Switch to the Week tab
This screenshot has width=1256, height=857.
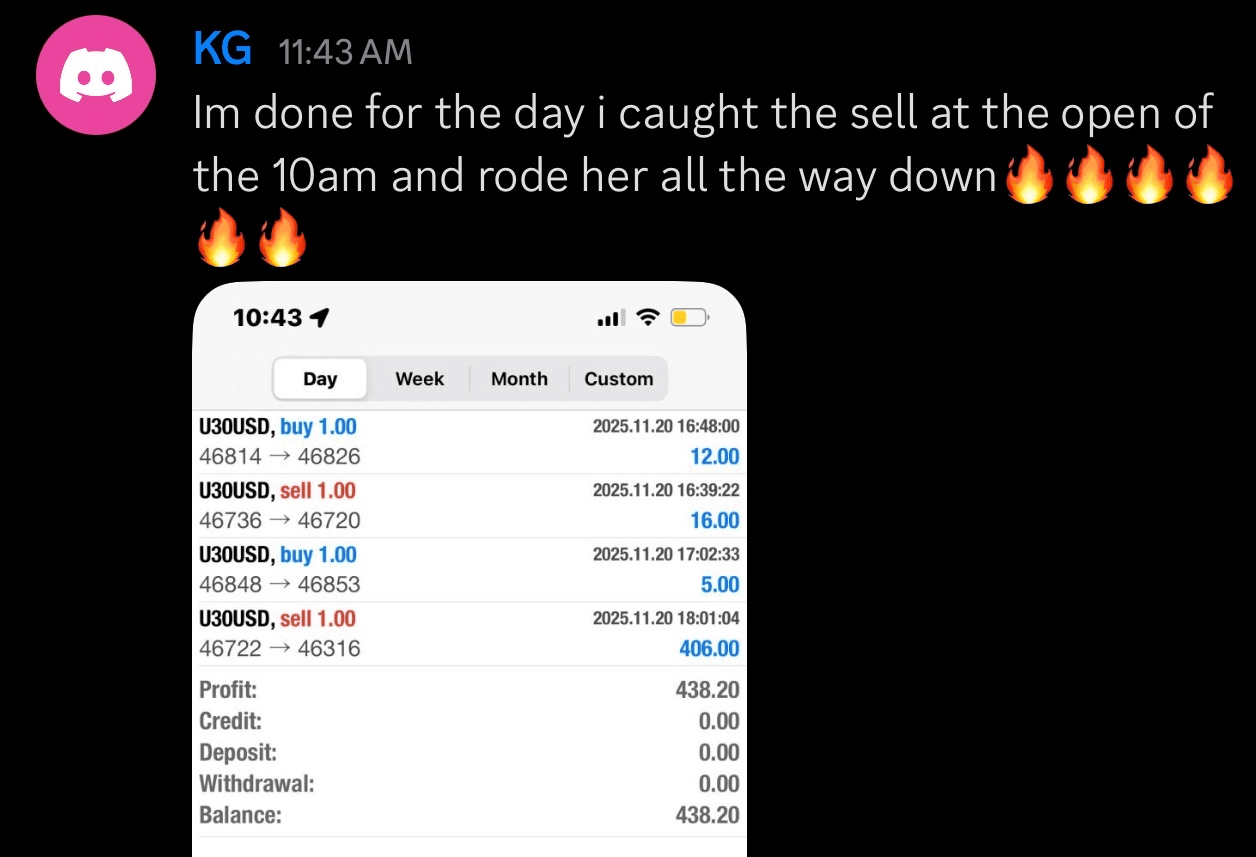coord(419,379)
